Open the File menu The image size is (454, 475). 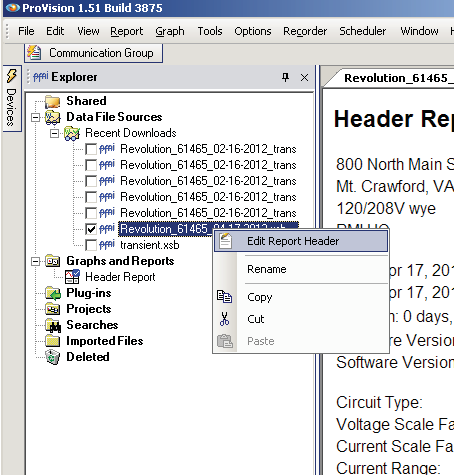pyautogui.click(x=26, y=31)
